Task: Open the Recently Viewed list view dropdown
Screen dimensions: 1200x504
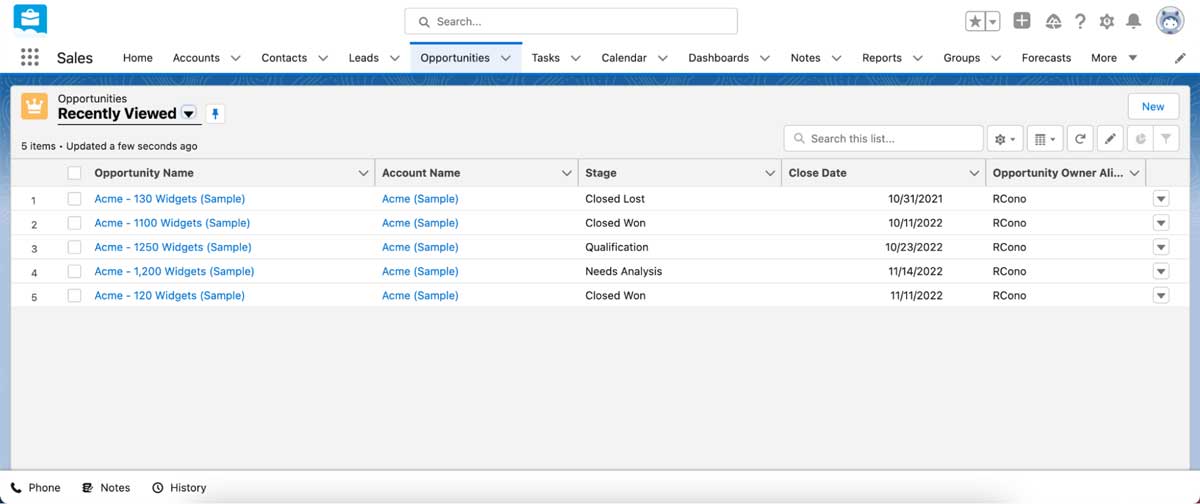Action: click(x=189, y=114)
